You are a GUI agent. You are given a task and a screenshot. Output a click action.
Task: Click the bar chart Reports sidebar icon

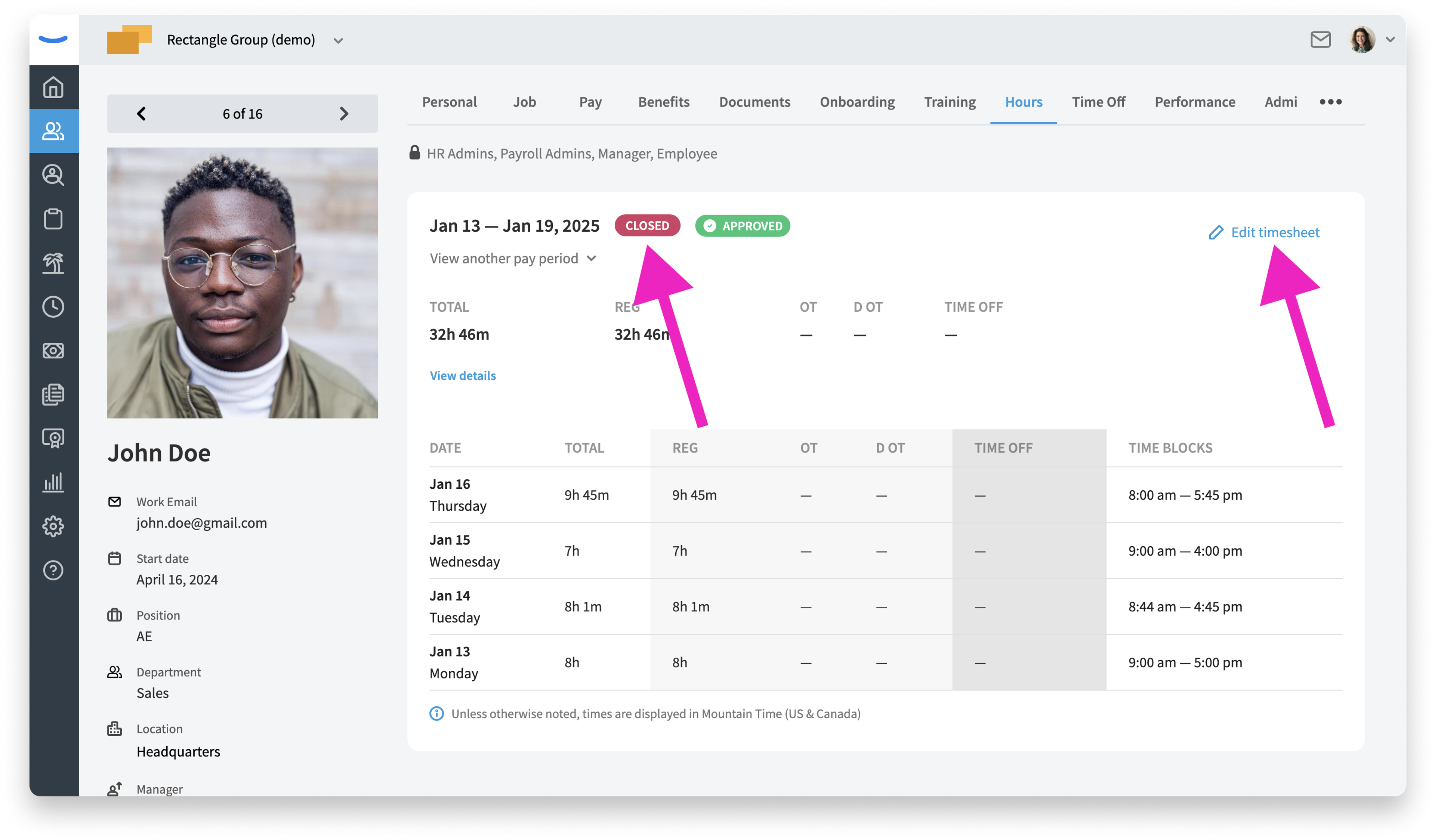(x=53, y=482)
